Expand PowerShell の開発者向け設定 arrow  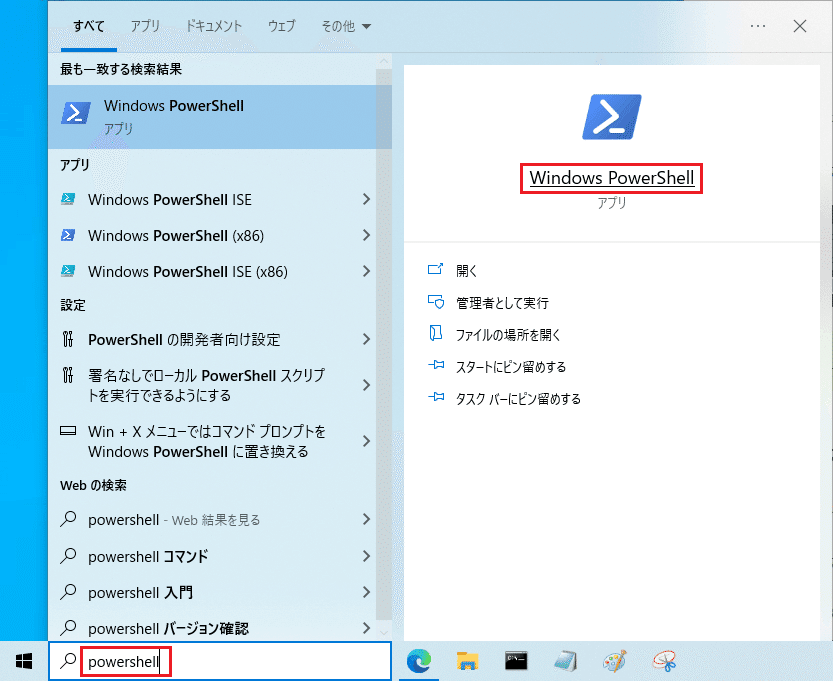point(366,339)
